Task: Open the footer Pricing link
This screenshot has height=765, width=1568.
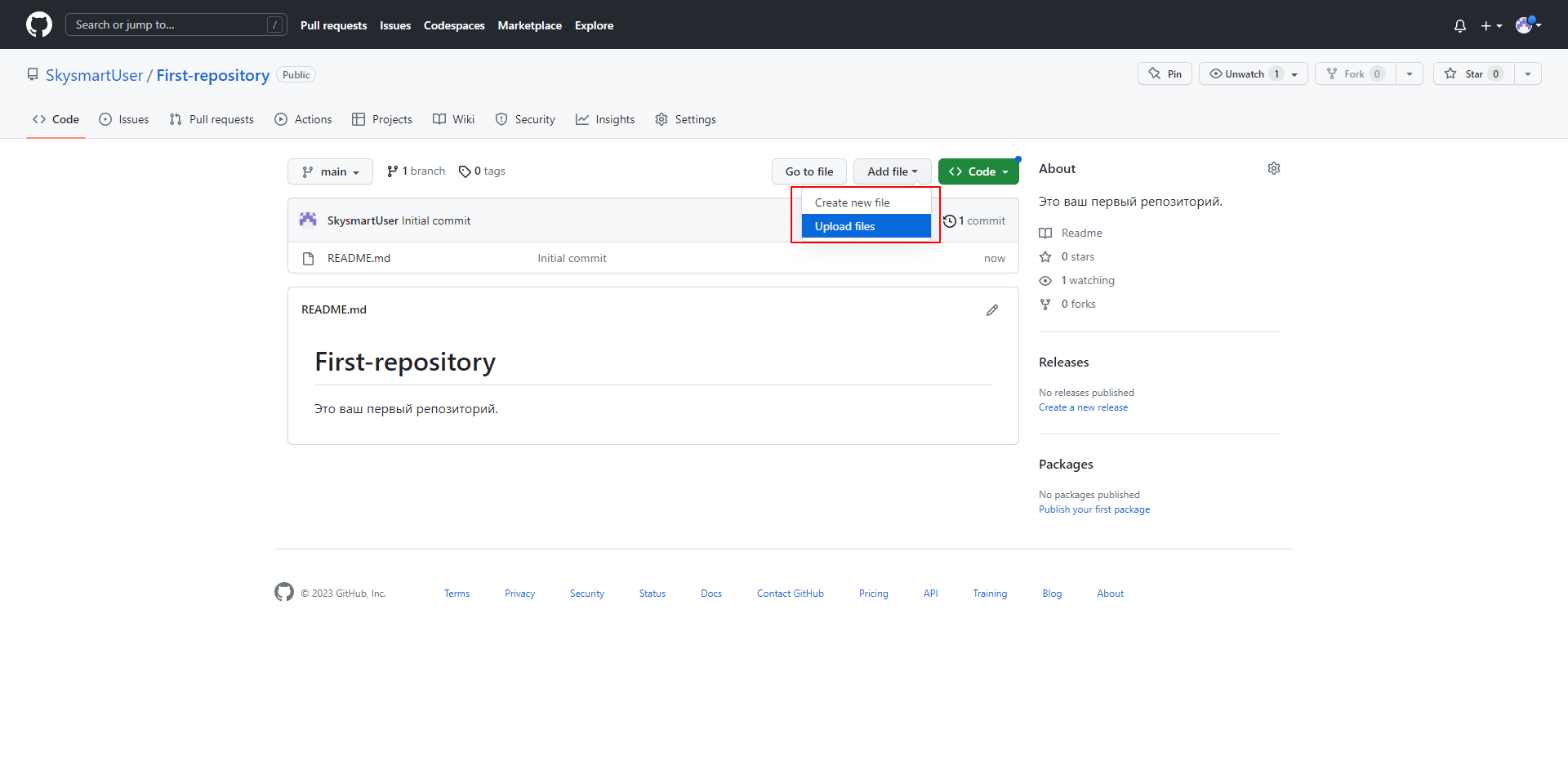Action: point(874,594)
